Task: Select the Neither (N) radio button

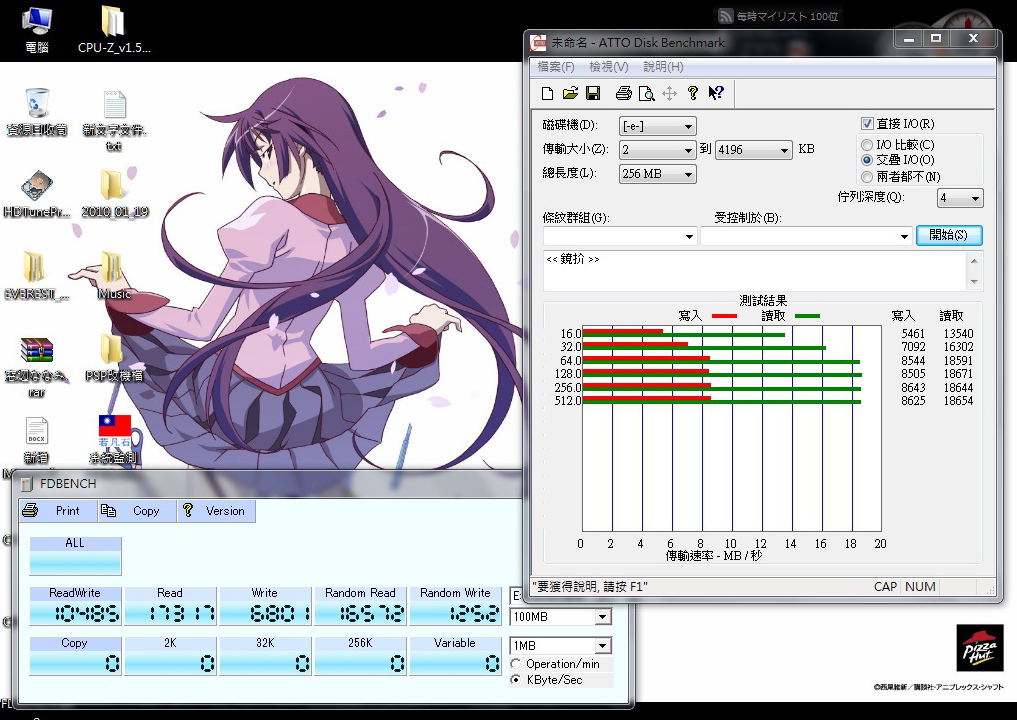Action: click(x=867, y=176)
